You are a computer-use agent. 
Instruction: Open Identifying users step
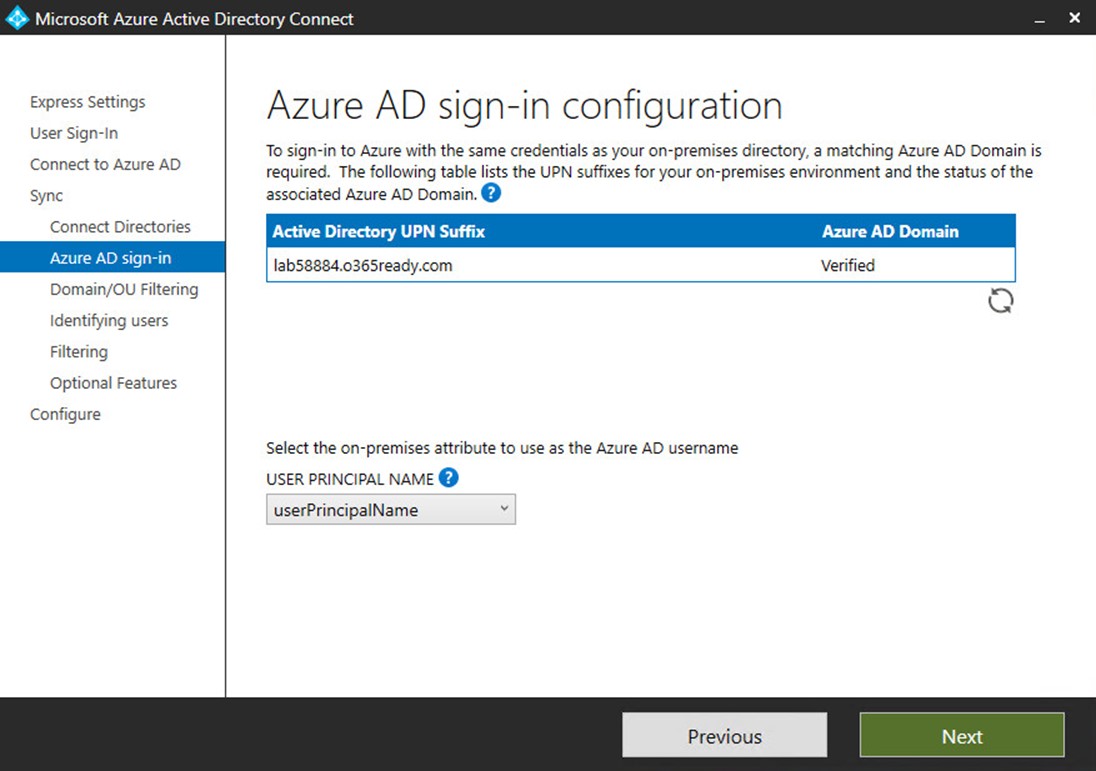109,320
